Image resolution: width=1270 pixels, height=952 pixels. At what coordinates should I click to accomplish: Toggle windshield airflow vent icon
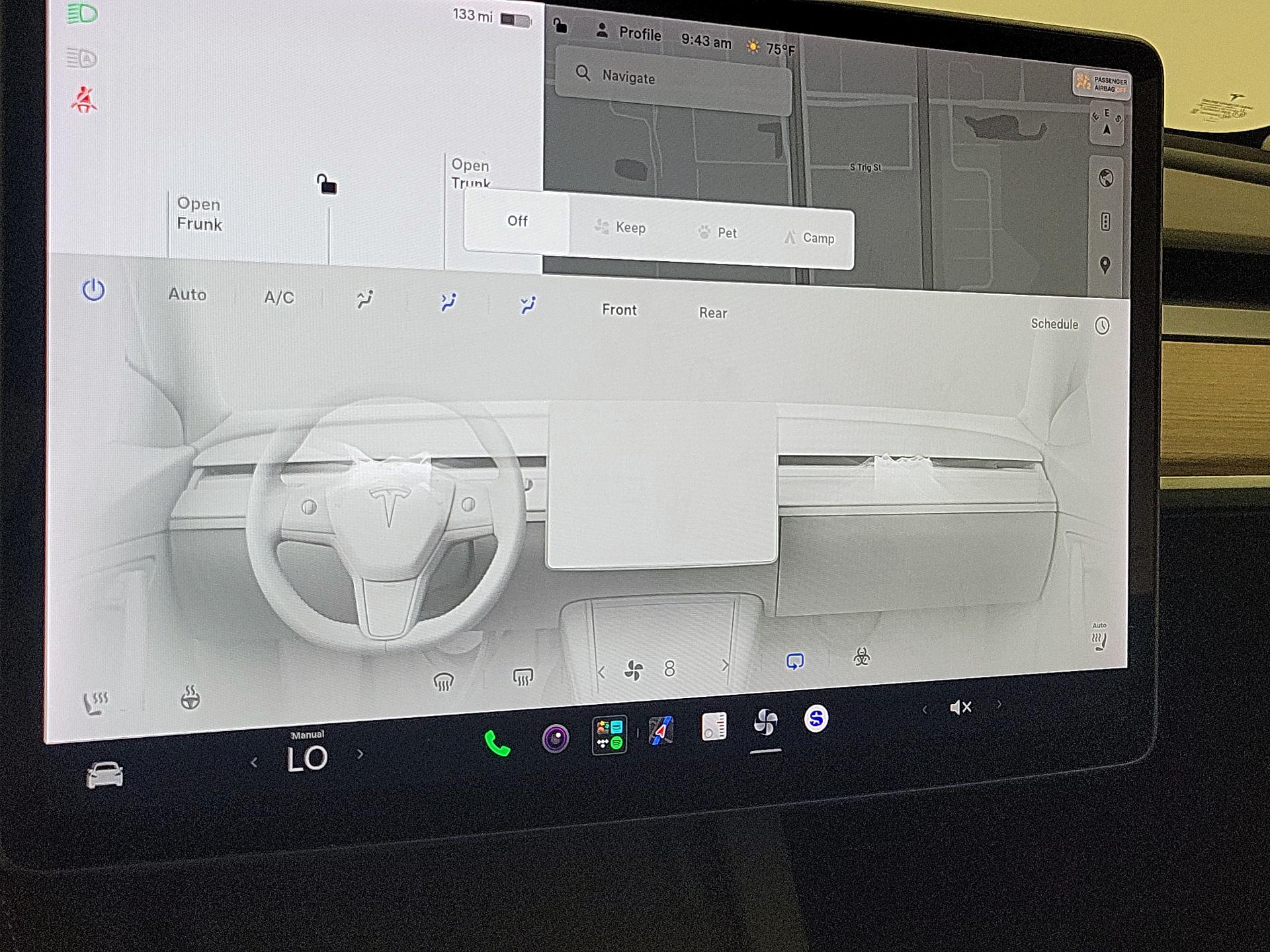tap(365, 299)
